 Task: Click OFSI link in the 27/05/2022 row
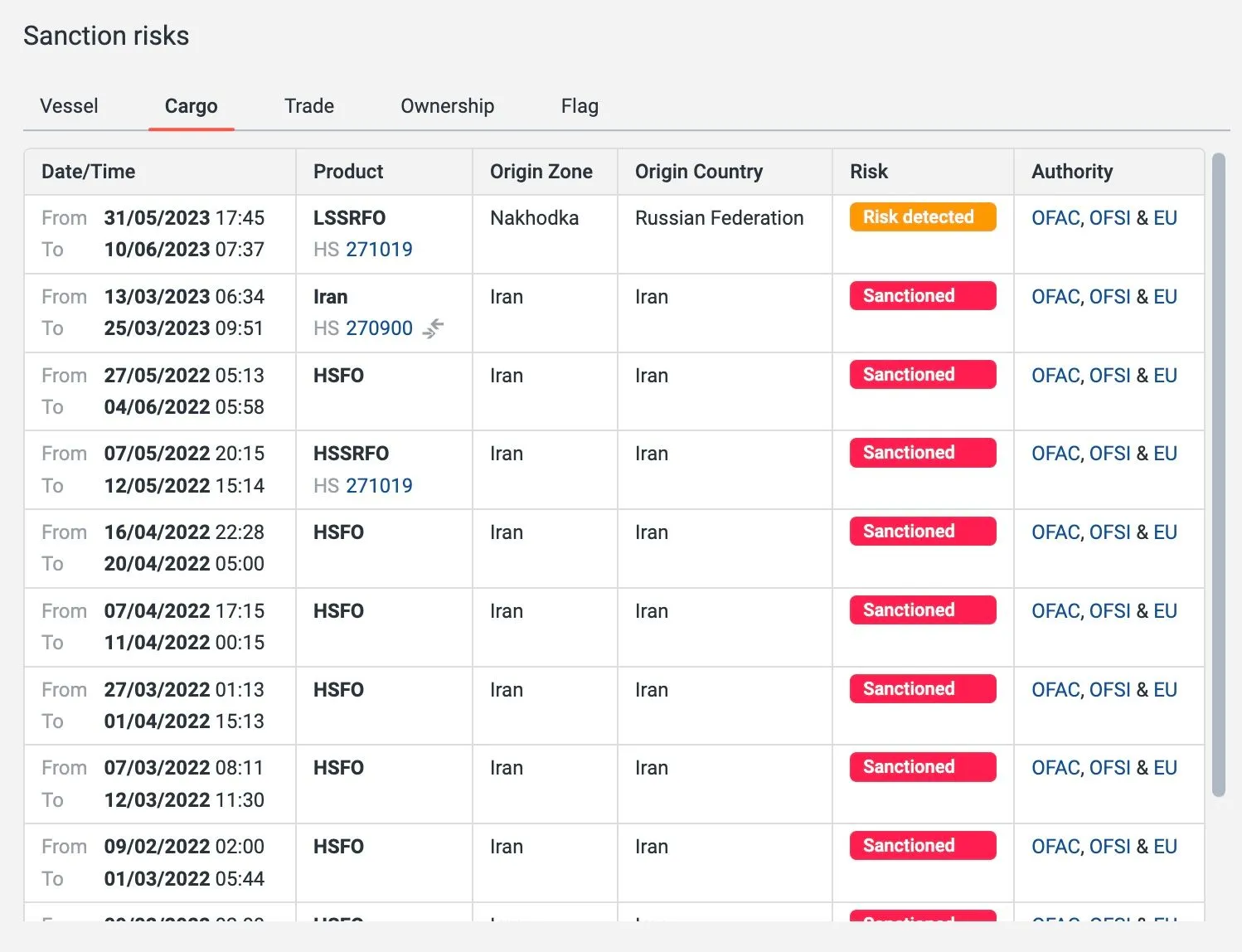coord(1109,376)
